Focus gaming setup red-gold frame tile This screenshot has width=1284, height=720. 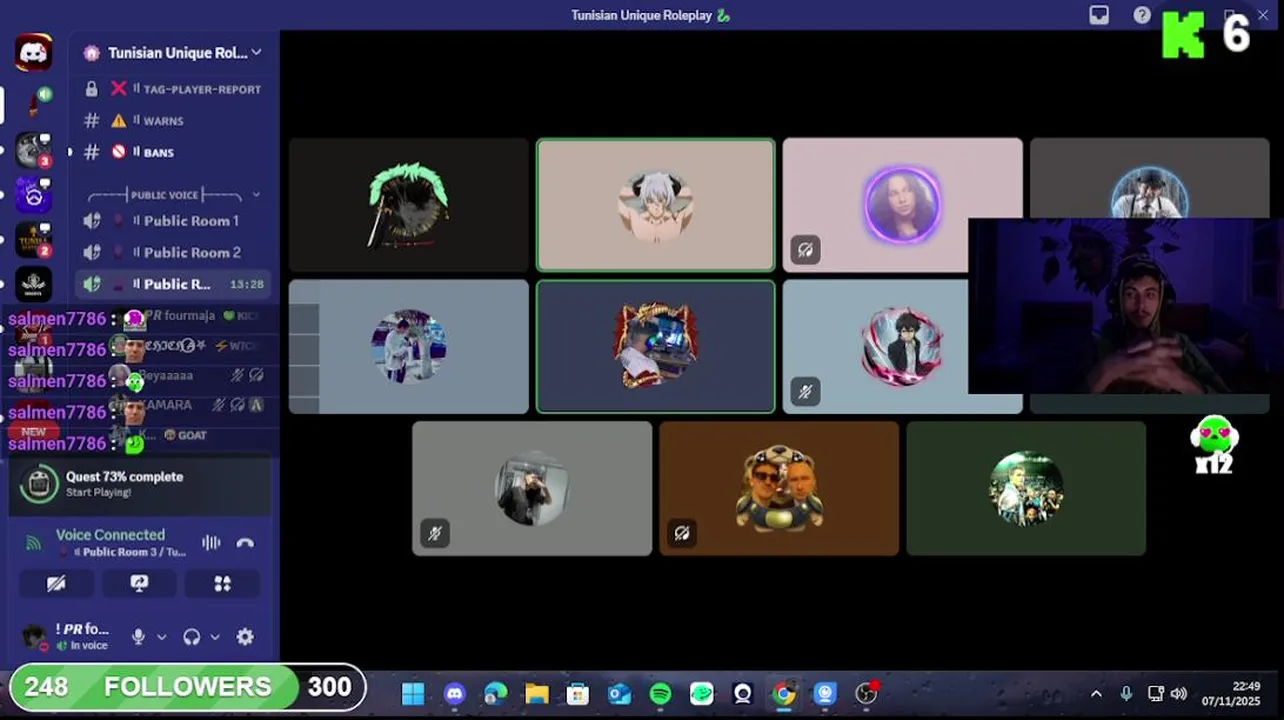click(656, 346)
